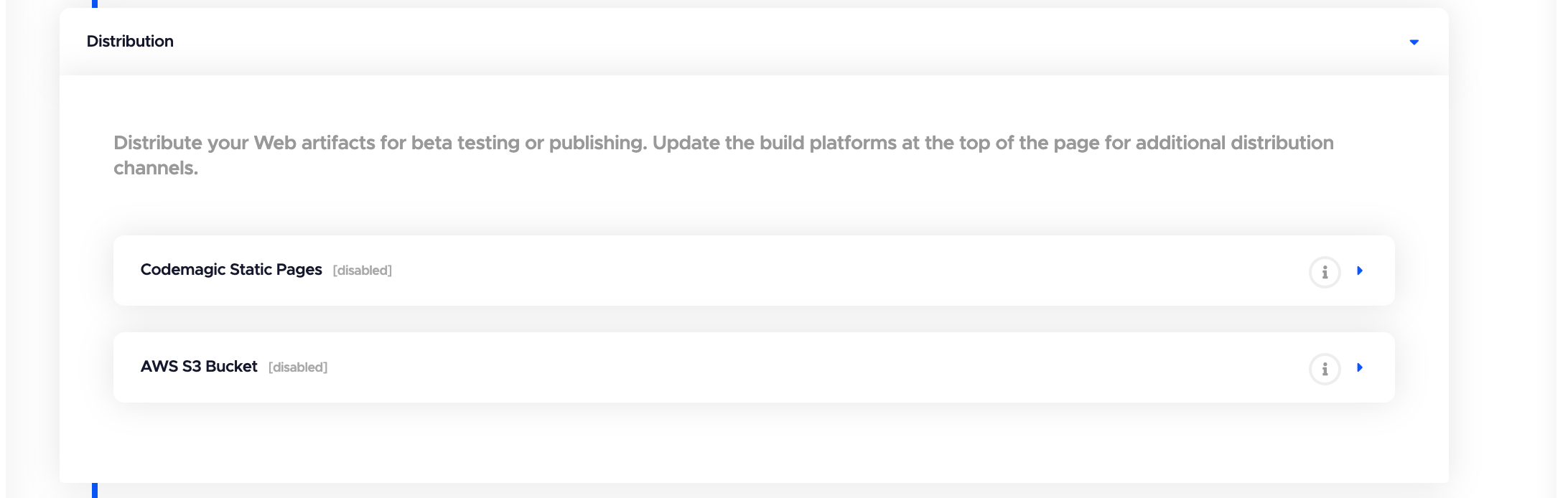Click gap between the two distribution cards
Viewport: 1568px width, 498px height.
(x=754, y=319)
